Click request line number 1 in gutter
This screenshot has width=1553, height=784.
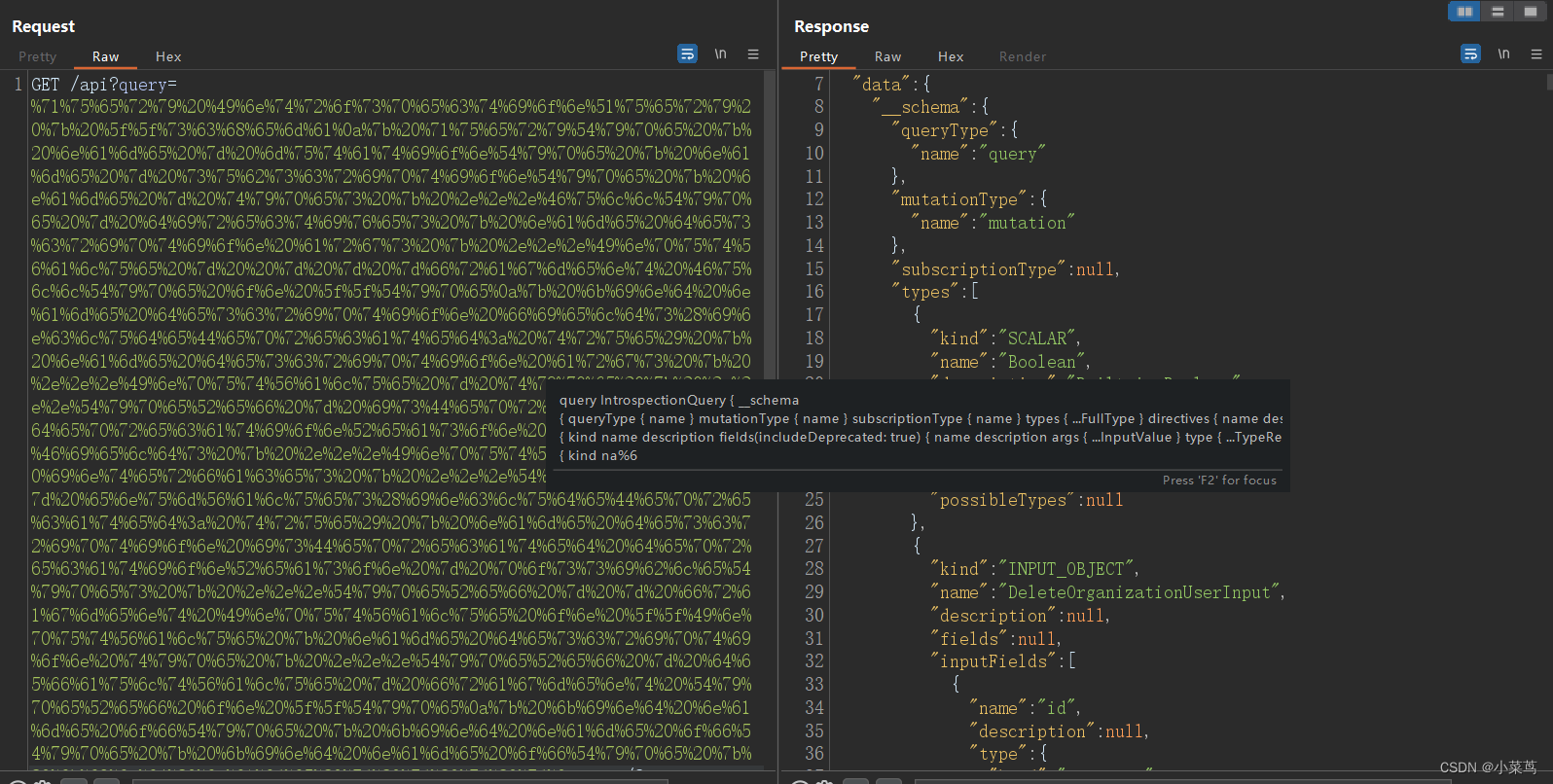[18, 85]
